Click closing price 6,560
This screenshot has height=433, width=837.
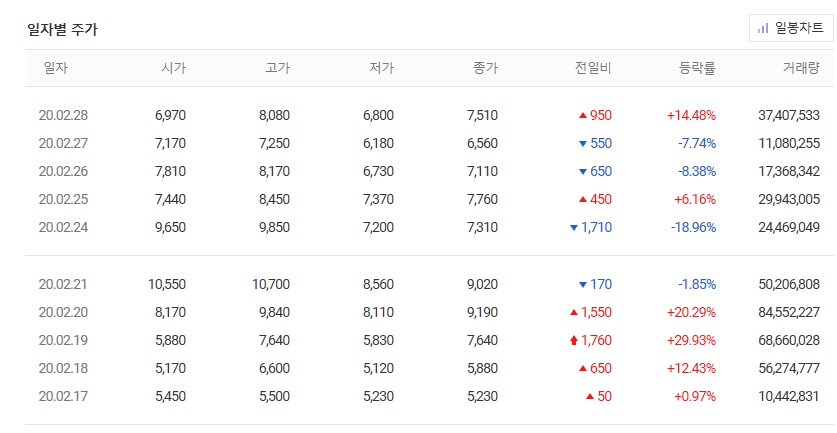(482, 143)
